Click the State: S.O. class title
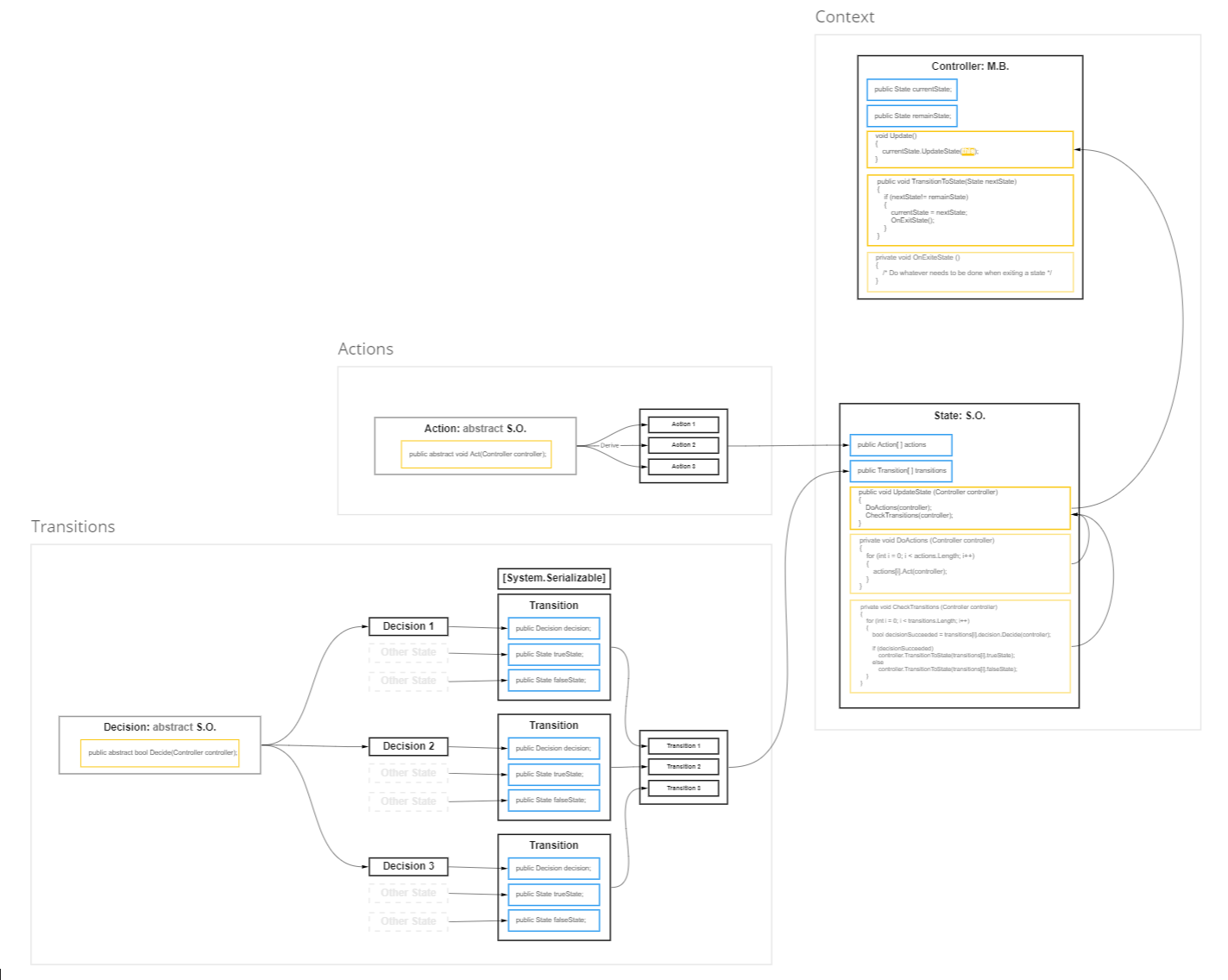1228x980 pixels. (x=960, y=416)
